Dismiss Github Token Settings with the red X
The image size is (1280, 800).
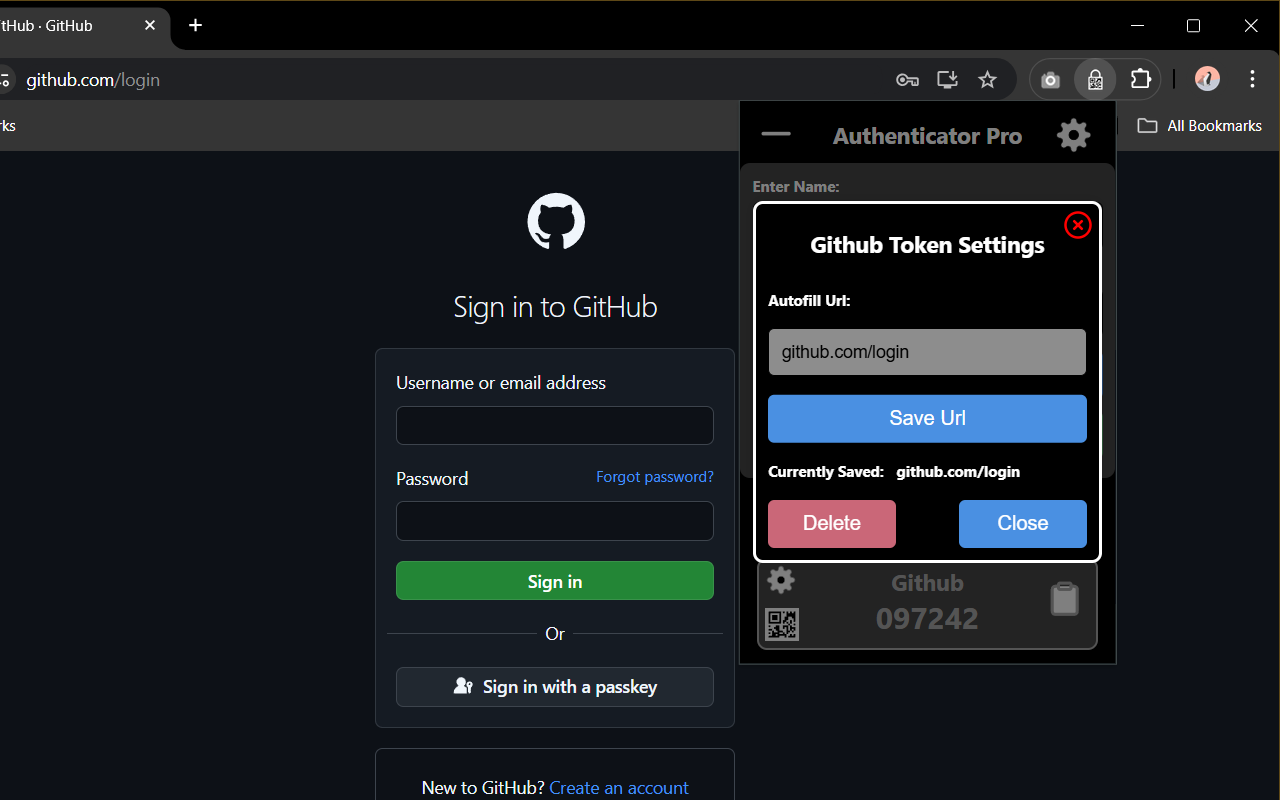click(x=1077, y=225)
